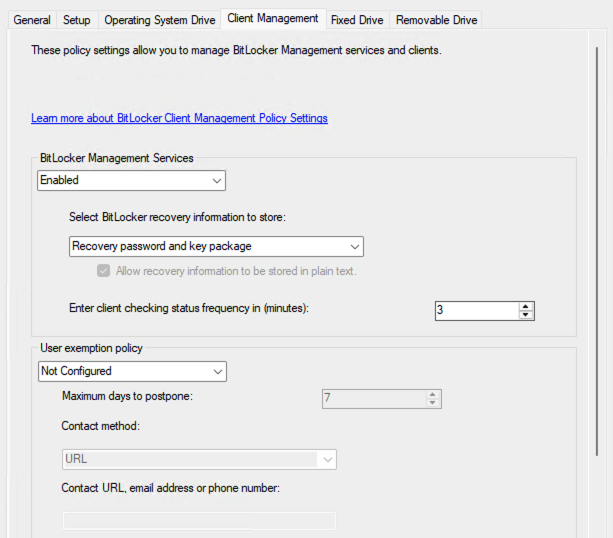
Task: Open the Setup tab
Action: pyautogui.click(x=77, y=20)
